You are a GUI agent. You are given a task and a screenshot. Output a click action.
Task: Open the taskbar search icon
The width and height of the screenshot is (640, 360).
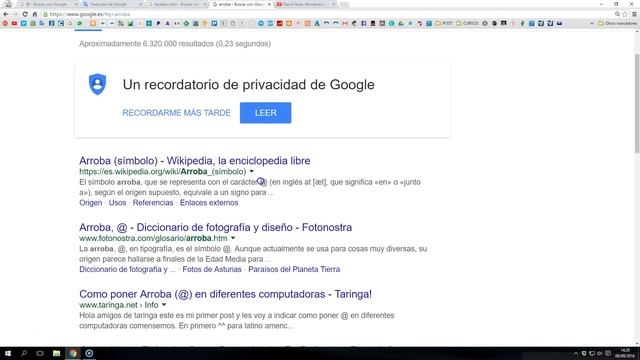pos(24,353)
